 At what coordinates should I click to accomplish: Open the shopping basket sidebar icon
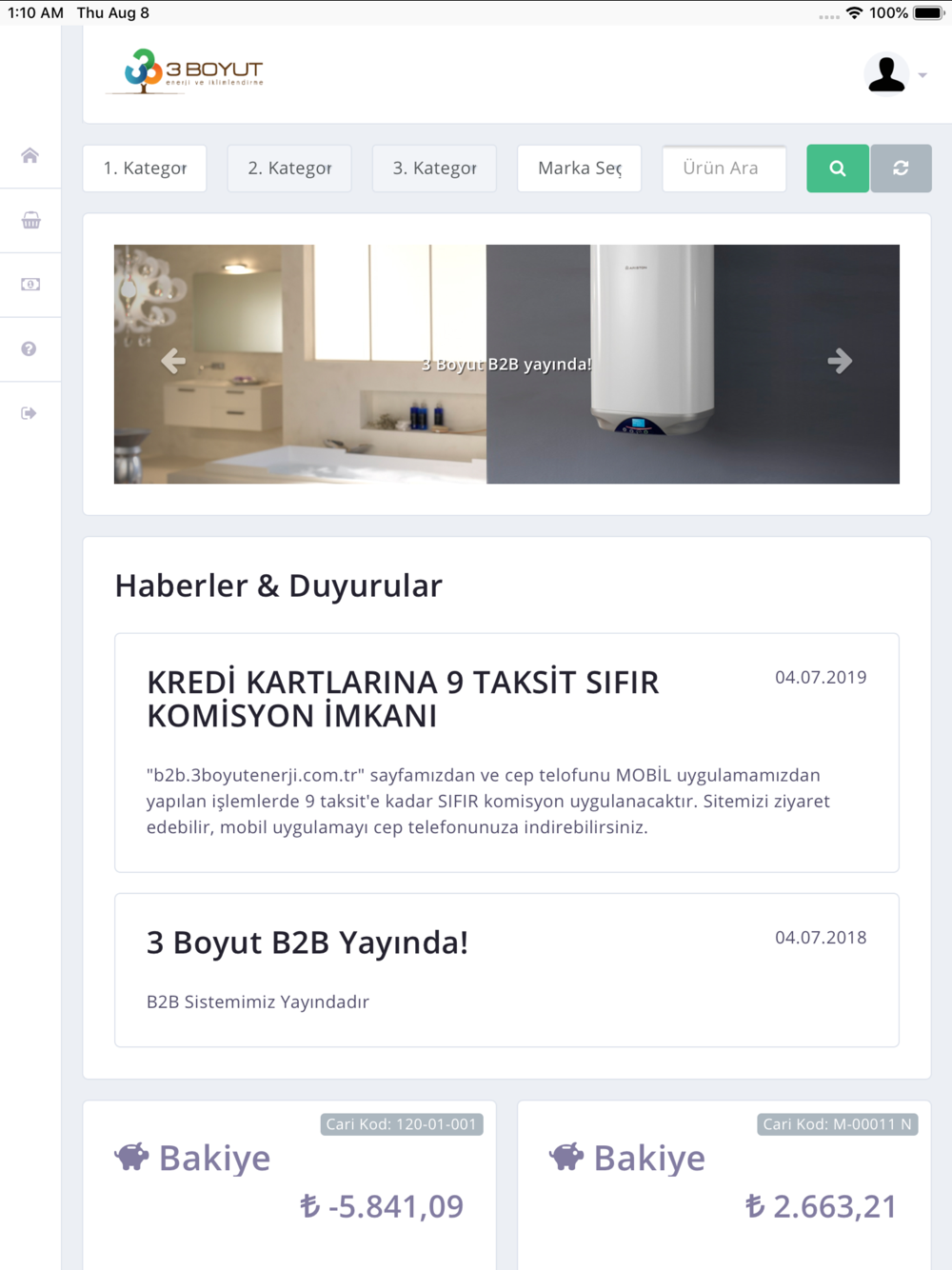point(30,221)
